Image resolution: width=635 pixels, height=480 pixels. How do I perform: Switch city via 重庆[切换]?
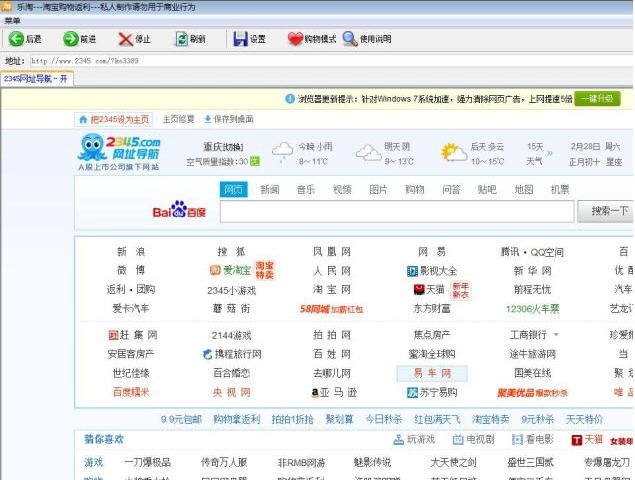click(x=224, y=147)
